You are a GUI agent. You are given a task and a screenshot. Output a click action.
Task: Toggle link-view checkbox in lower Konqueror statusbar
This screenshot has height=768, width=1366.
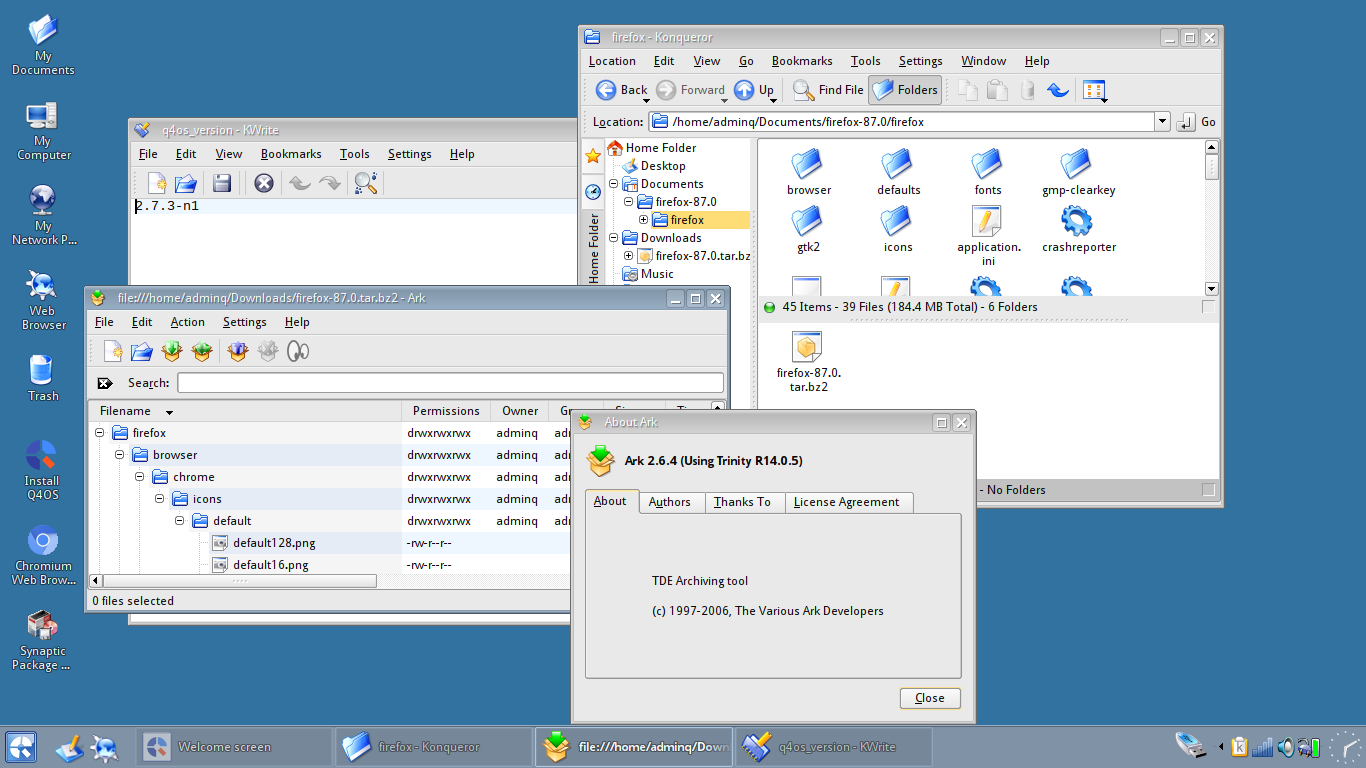(x=1209, y=490)
